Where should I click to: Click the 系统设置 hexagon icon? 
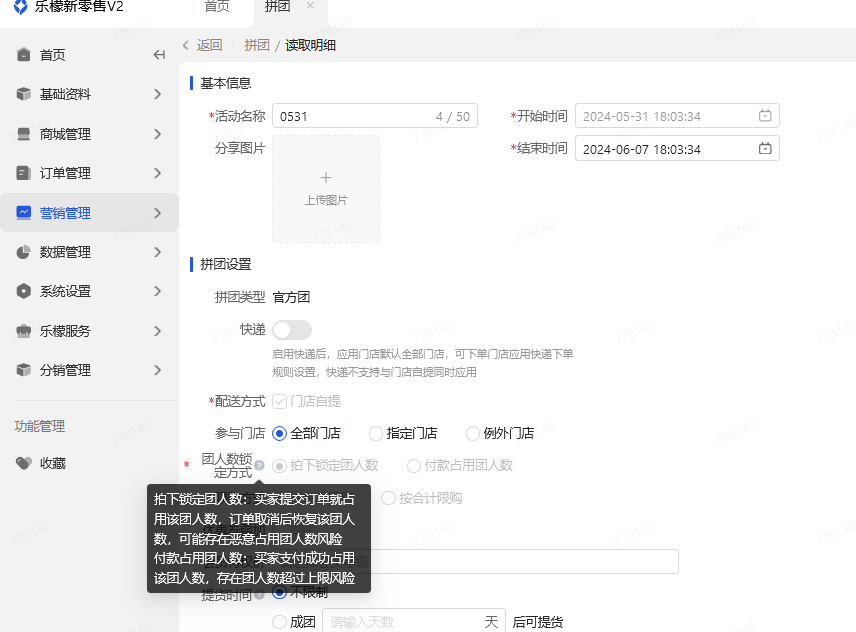[x=23, y=291]
